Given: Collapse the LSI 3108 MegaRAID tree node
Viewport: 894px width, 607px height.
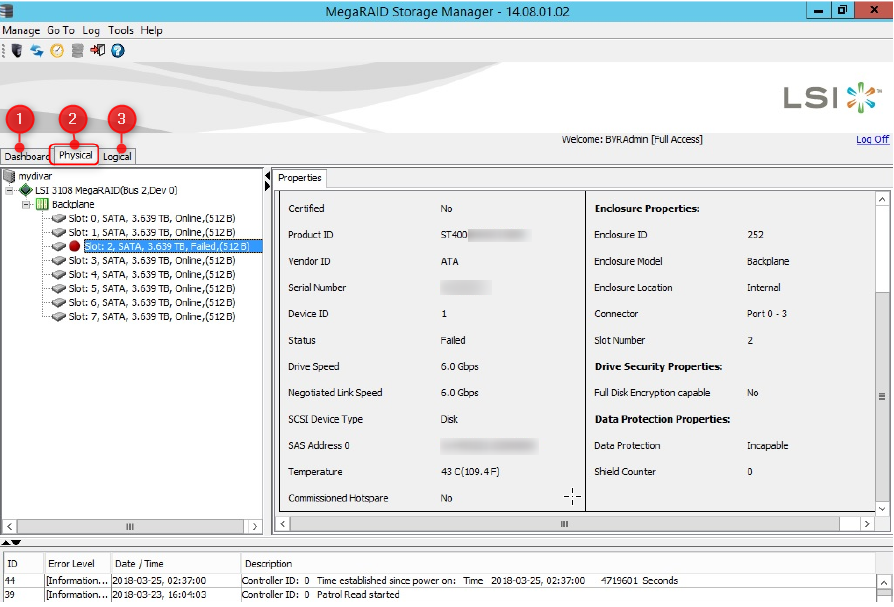Looking at the screenshot, I should (x=10, y=190).
